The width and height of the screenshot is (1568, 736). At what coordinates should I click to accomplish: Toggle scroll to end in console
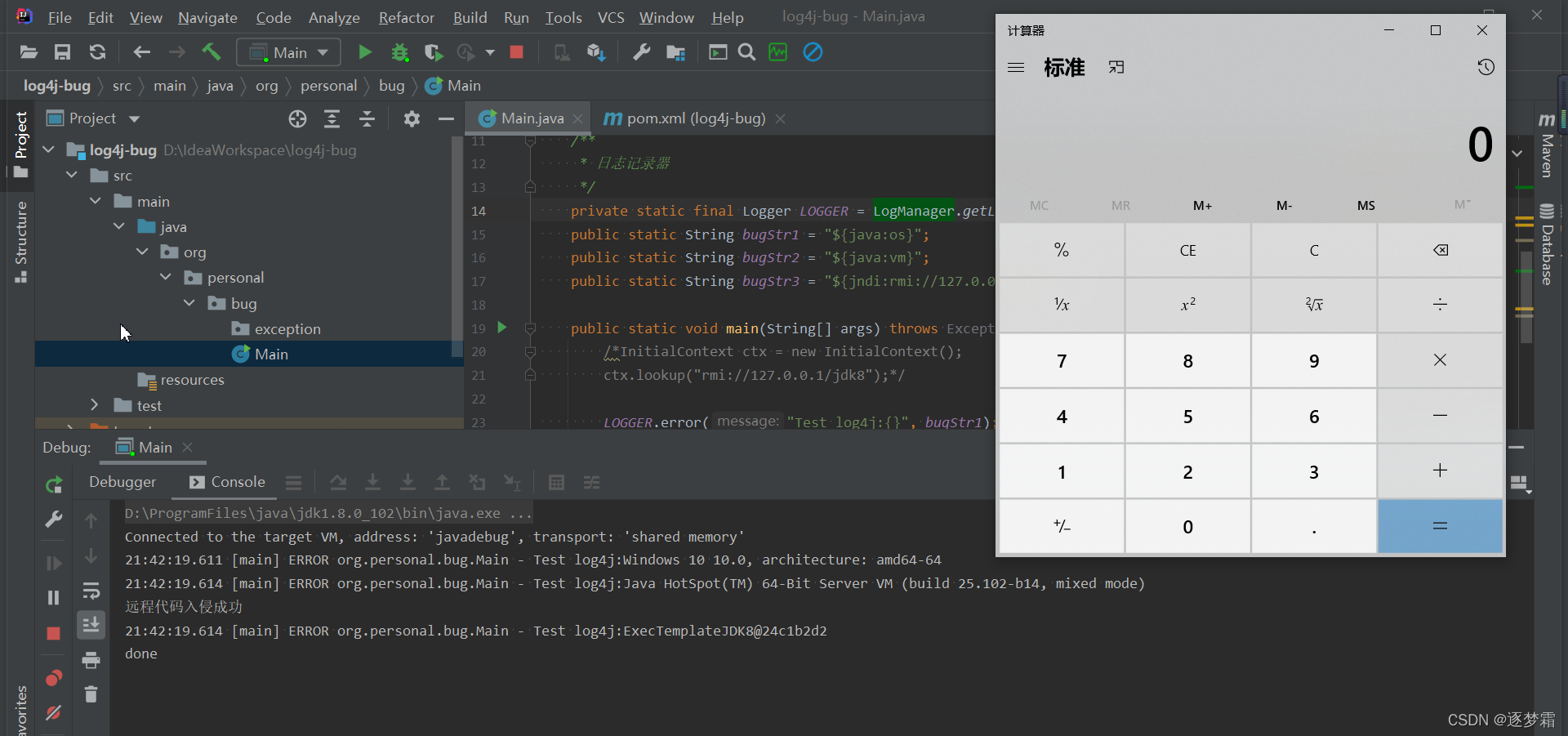click(91, 625)
